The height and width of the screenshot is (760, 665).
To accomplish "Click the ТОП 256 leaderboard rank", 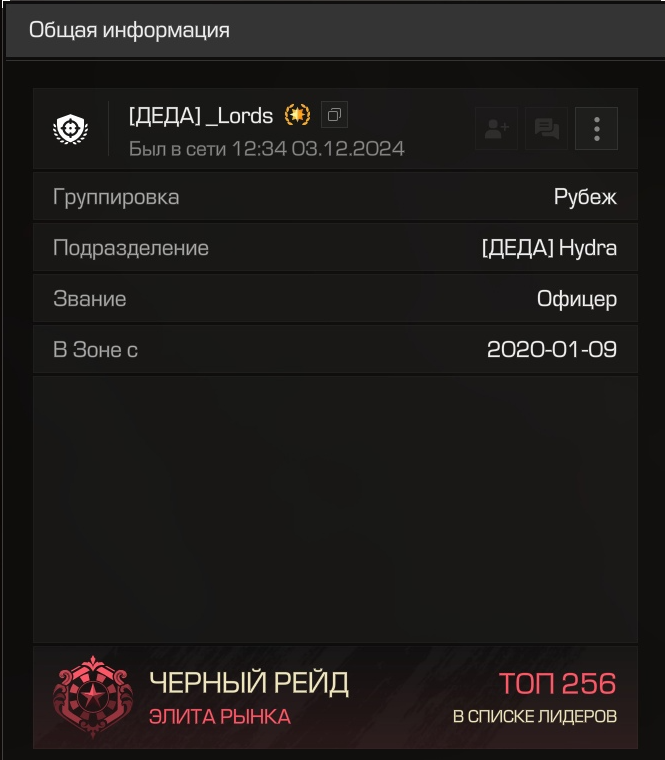I will [x=557, y=683].
